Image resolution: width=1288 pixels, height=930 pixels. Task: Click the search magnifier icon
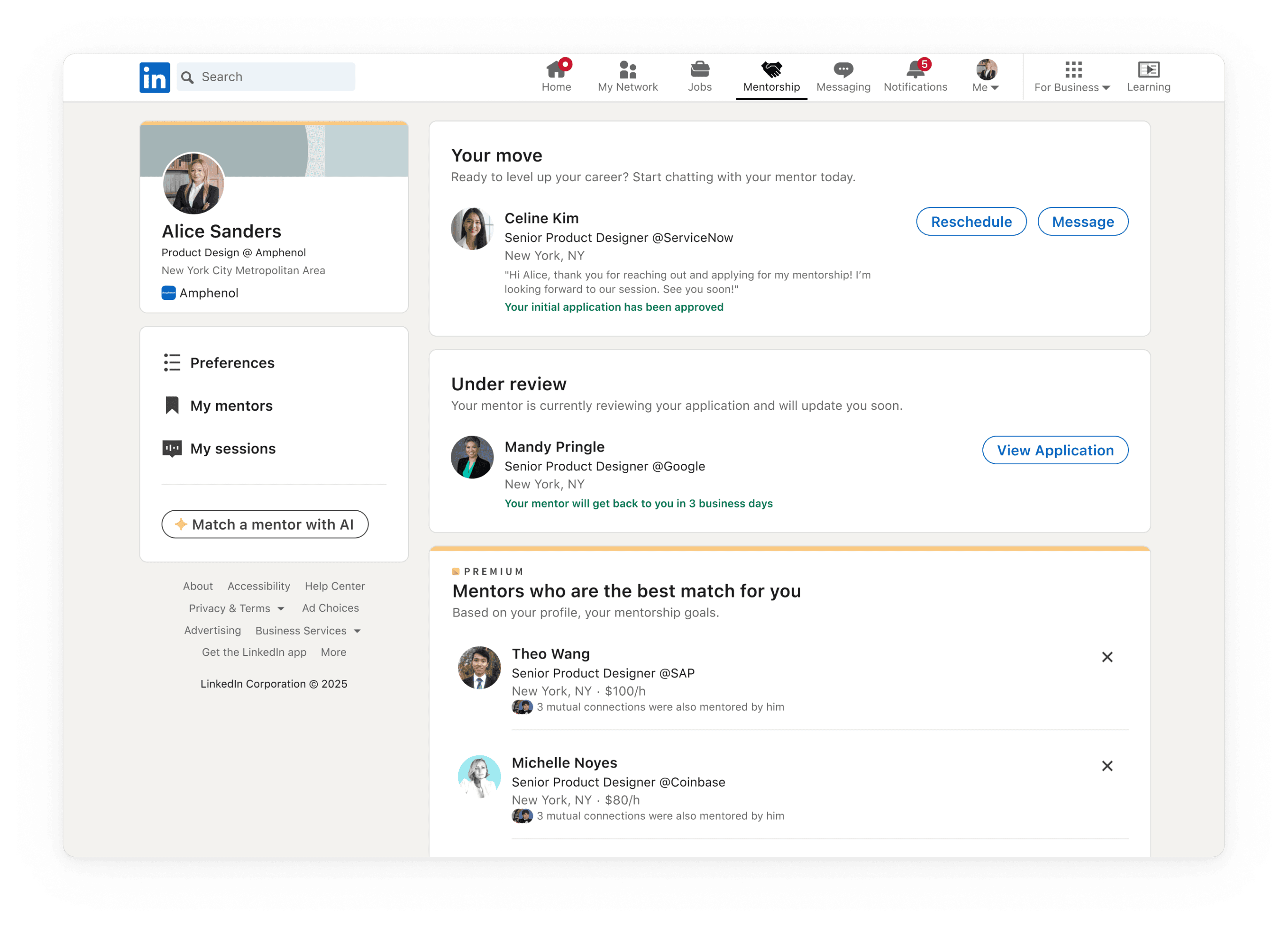[x=187, y=77]
